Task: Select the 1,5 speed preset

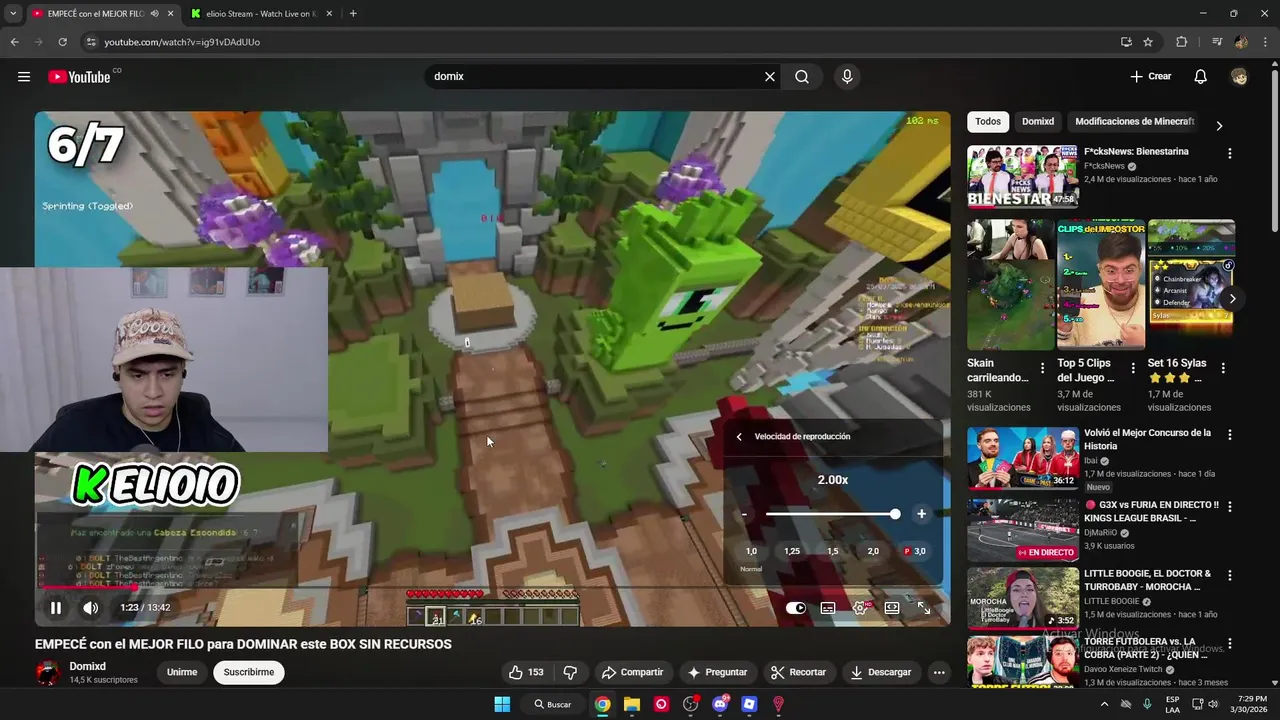Action: coord(832,551)
